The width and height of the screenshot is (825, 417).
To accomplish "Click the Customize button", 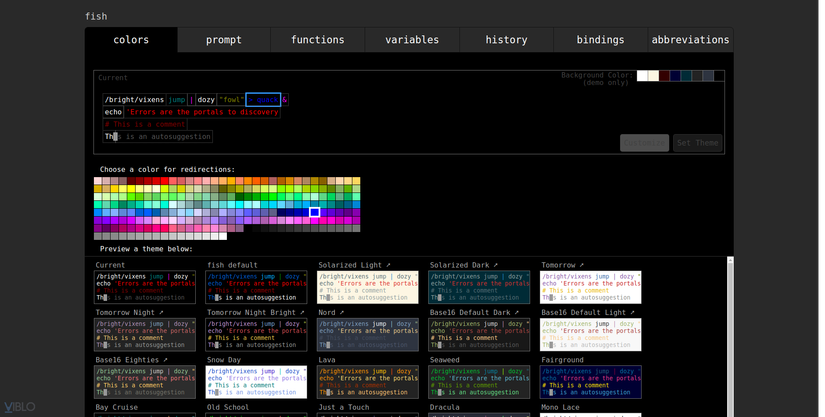I will tap(644, 143).
